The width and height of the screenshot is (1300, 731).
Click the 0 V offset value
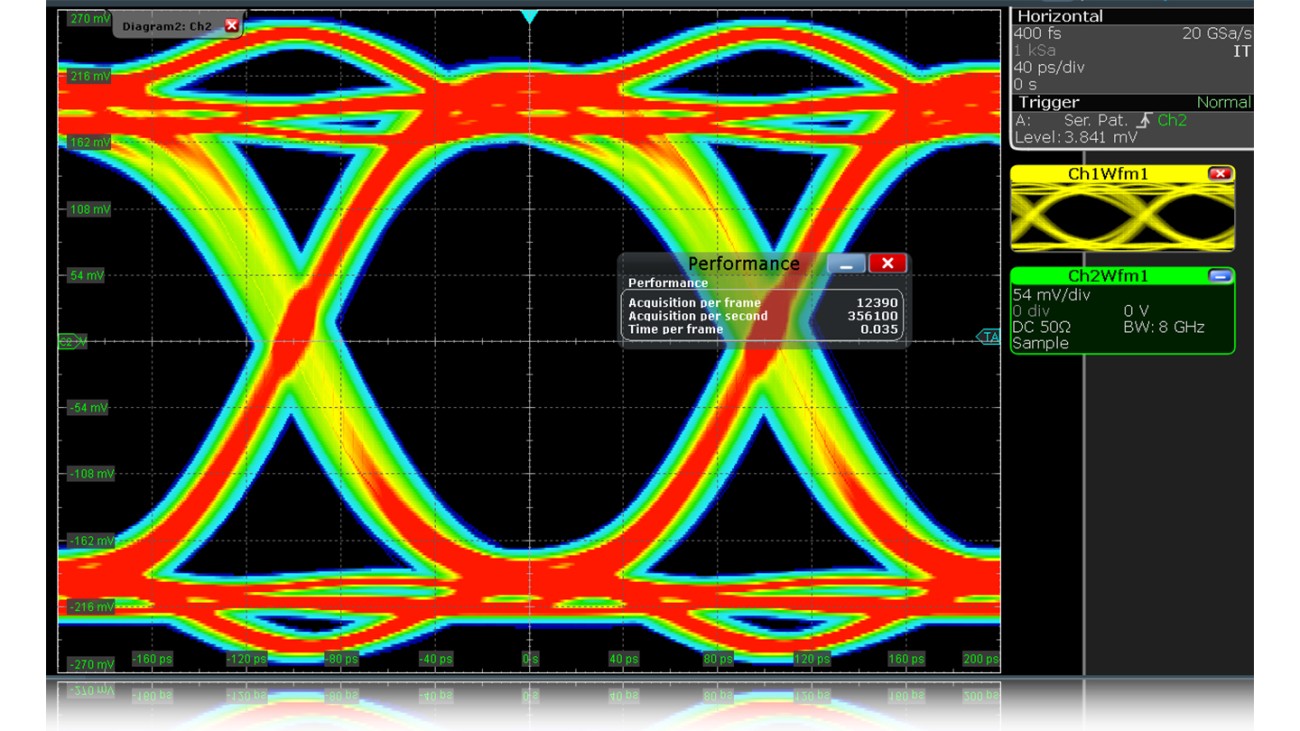click(1136, 311)
